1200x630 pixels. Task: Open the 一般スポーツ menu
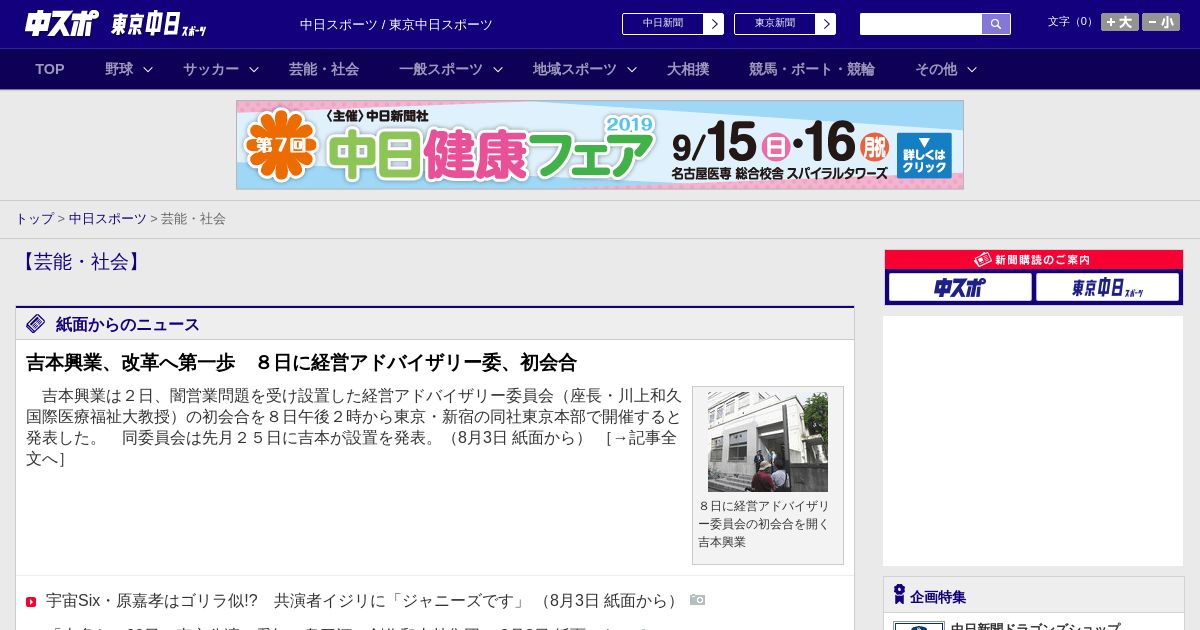(x=441, y=69)
